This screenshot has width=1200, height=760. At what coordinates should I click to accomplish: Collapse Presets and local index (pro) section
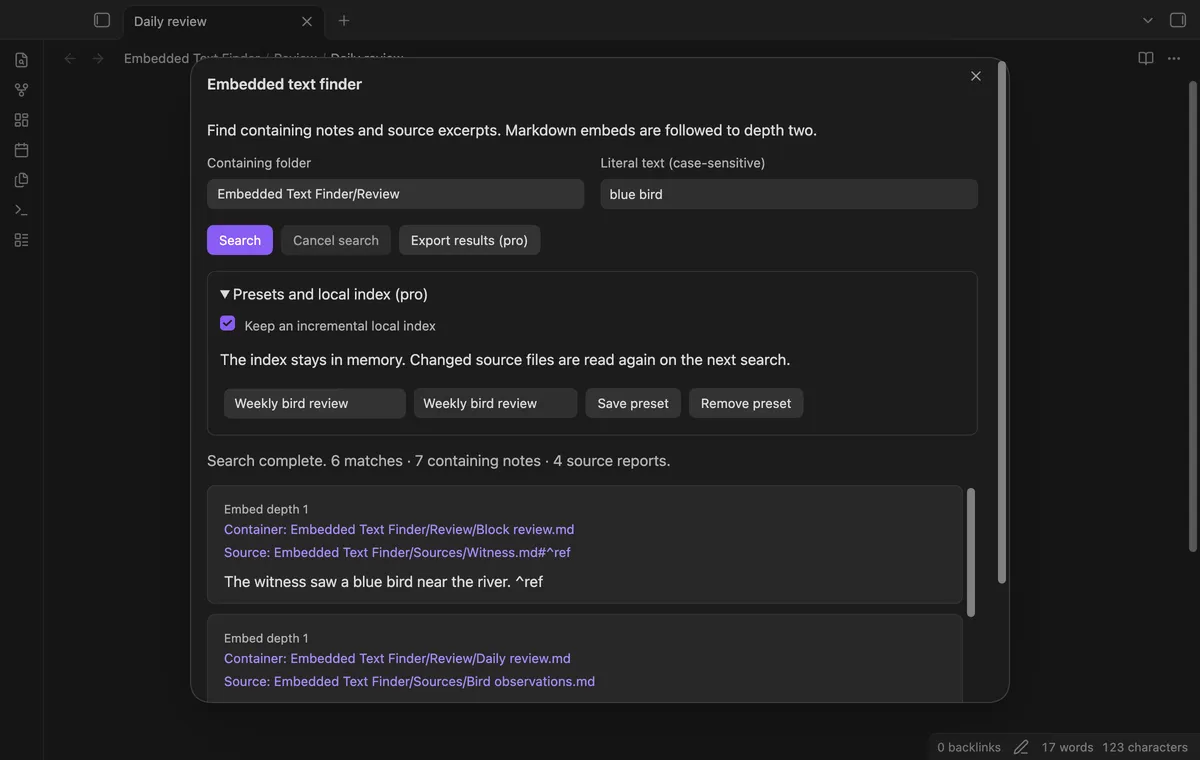[324, 294]
